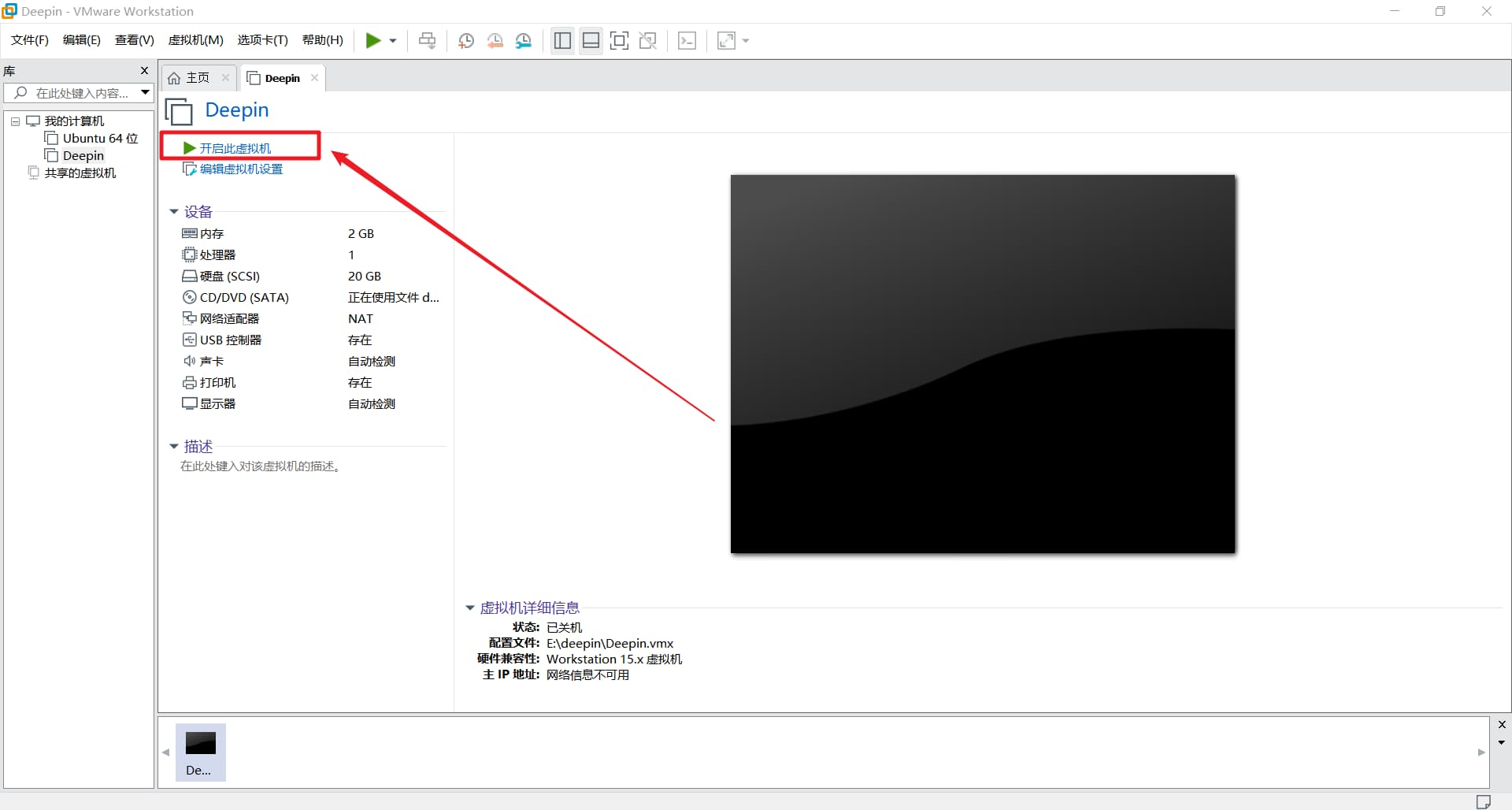The image size is (1512, 810).
Task: Open the library search filter dropdown
Action: coord(146,93)
